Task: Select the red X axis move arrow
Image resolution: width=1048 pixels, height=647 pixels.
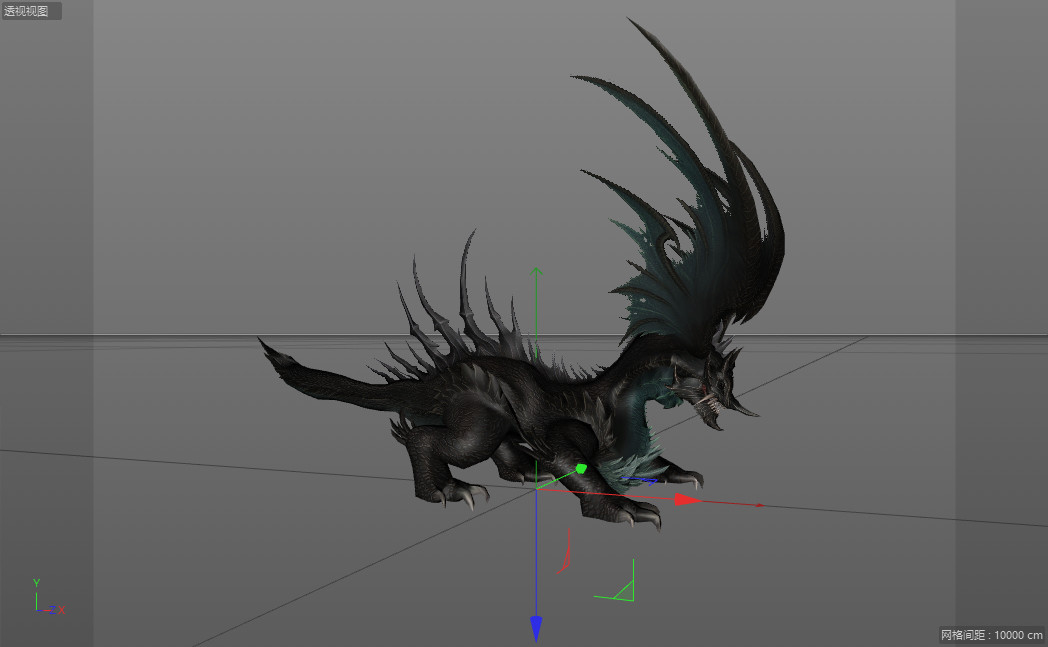Action: tap(685, 498)
